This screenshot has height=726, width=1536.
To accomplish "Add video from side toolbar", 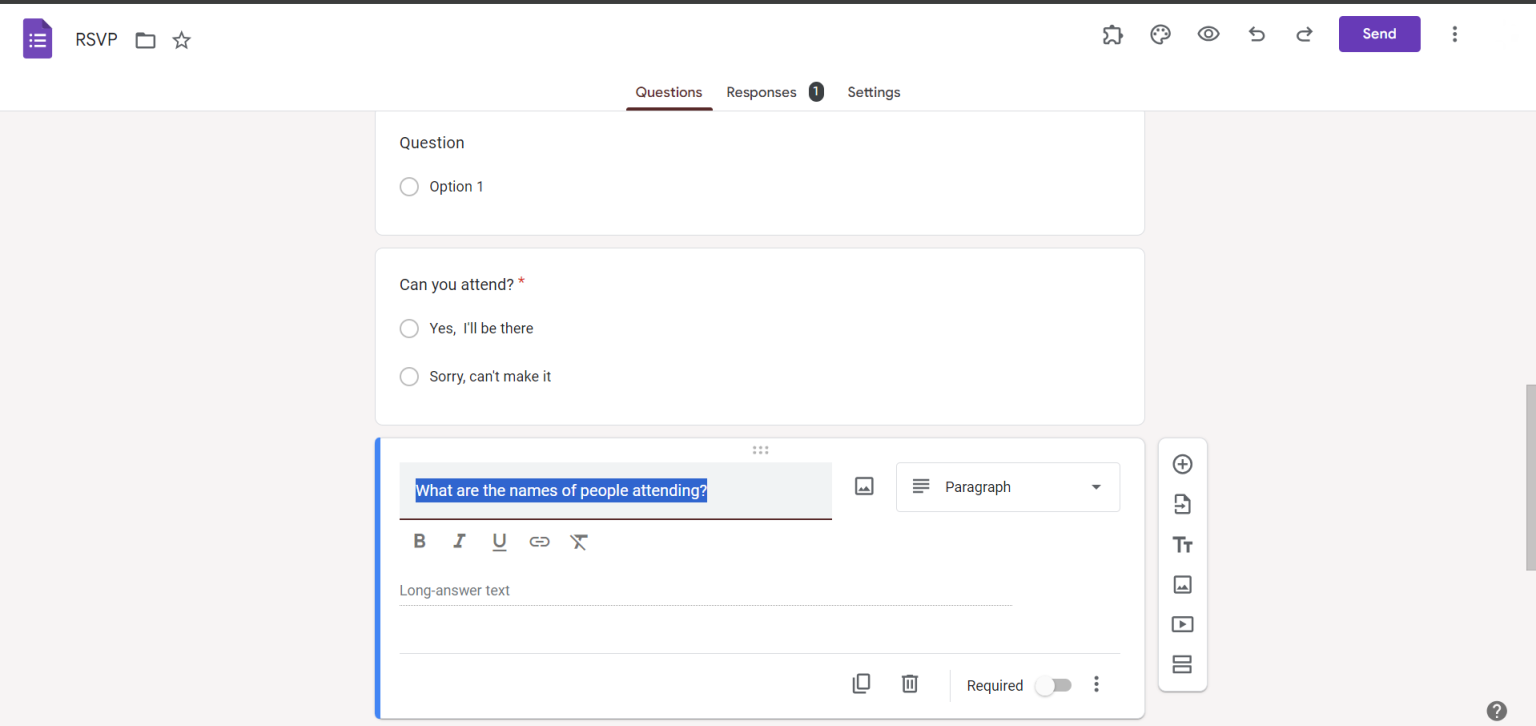I will 1182,624.
